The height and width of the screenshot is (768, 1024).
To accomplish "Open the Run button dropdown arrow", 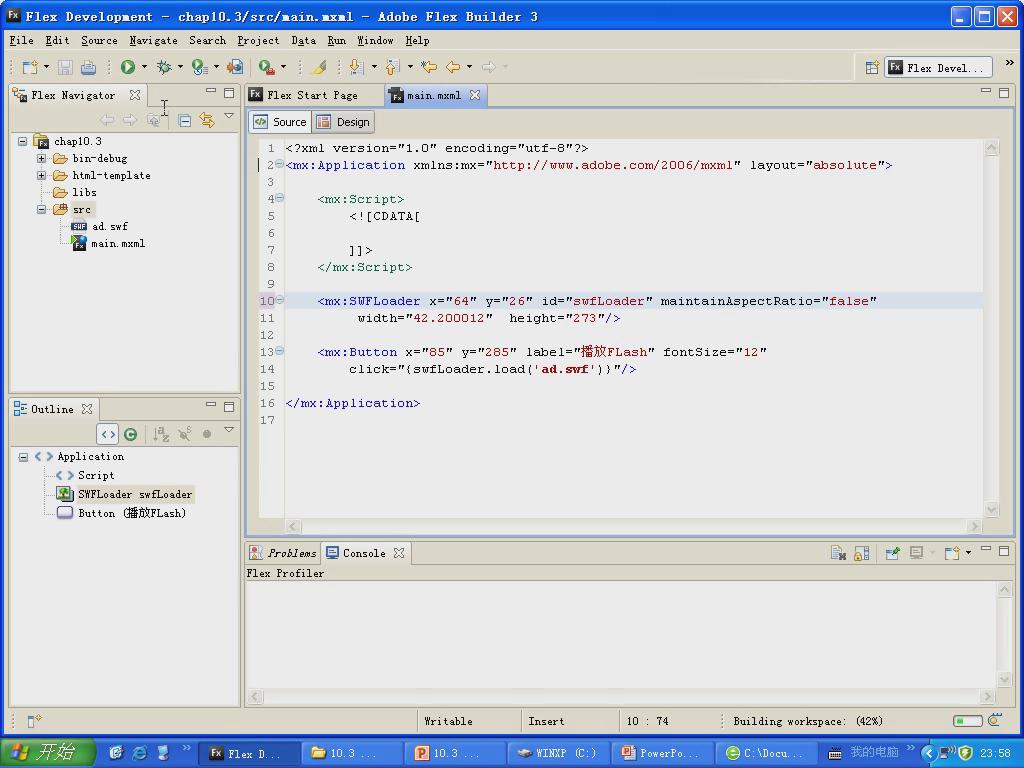I will 144,67.
